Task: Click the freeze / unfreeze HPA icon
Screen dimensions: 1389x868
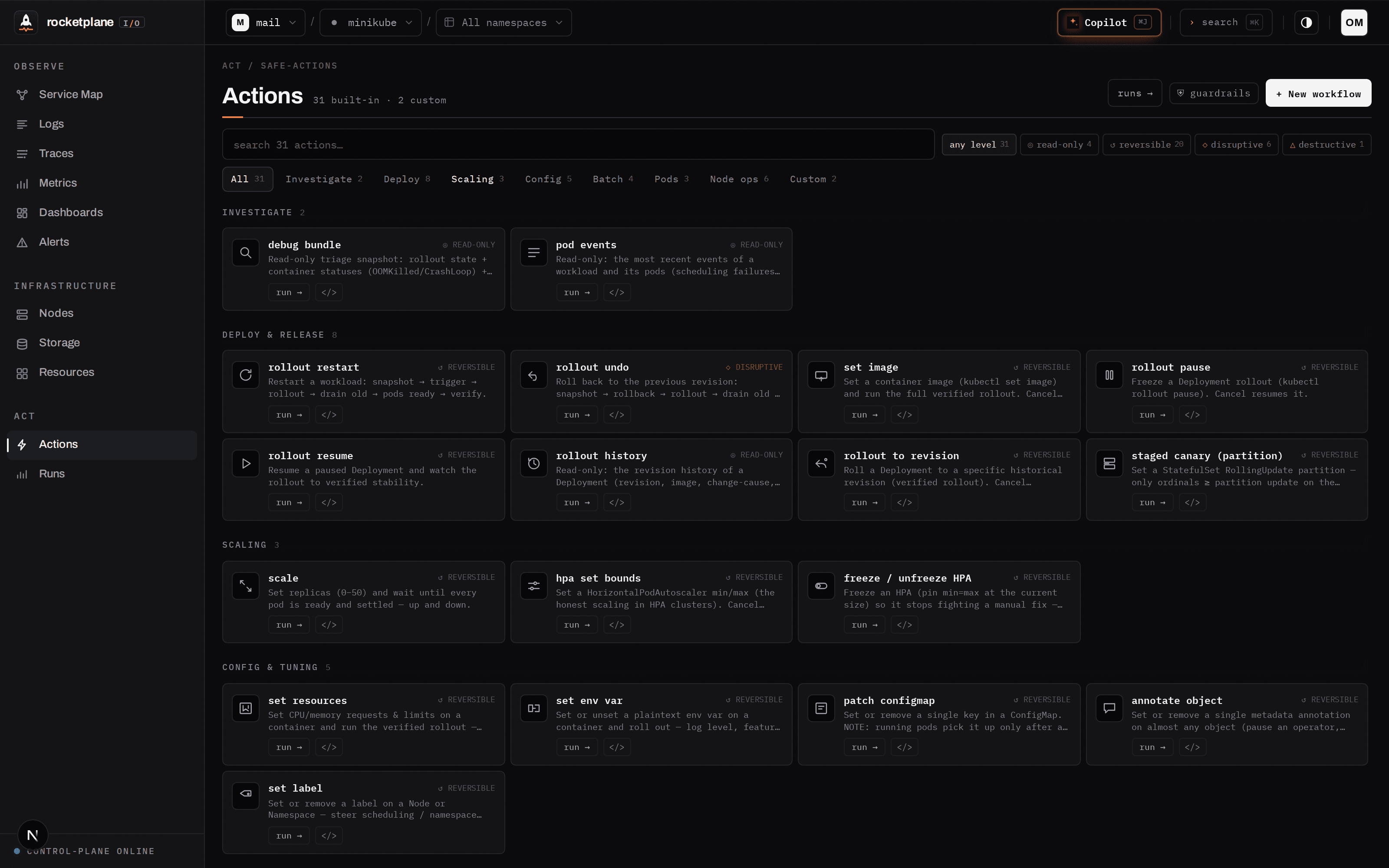Action: point(821,585)
